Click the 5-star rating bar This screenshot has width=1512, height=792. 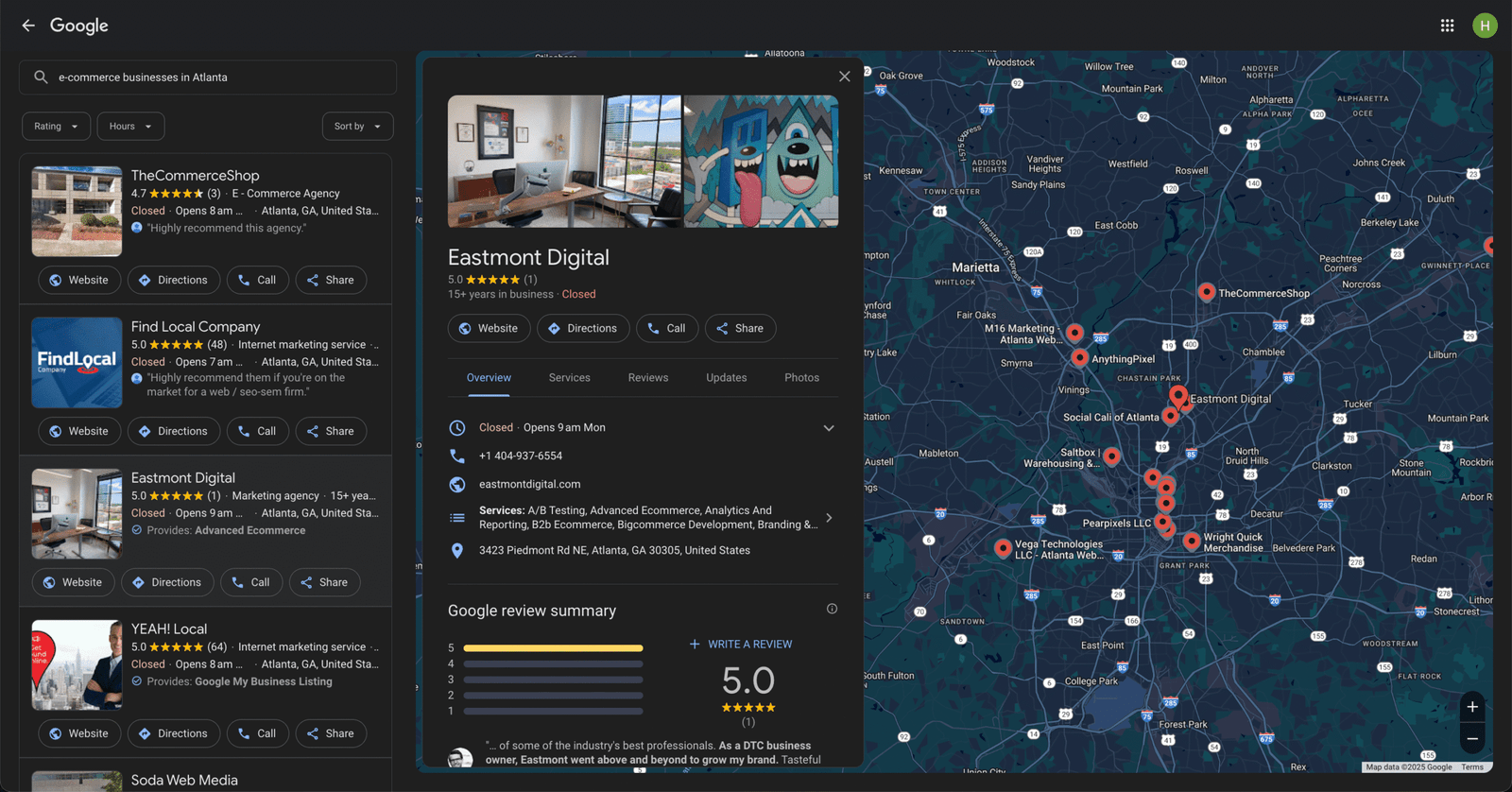pos(553,648)
